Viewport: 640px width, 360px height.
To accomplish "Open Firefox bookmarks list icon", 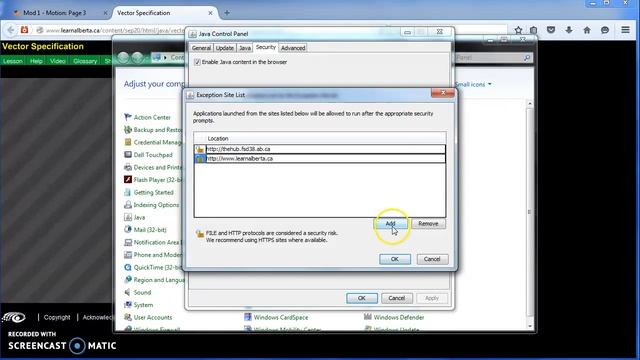I will pyautogui.click(x=533, y=30).
